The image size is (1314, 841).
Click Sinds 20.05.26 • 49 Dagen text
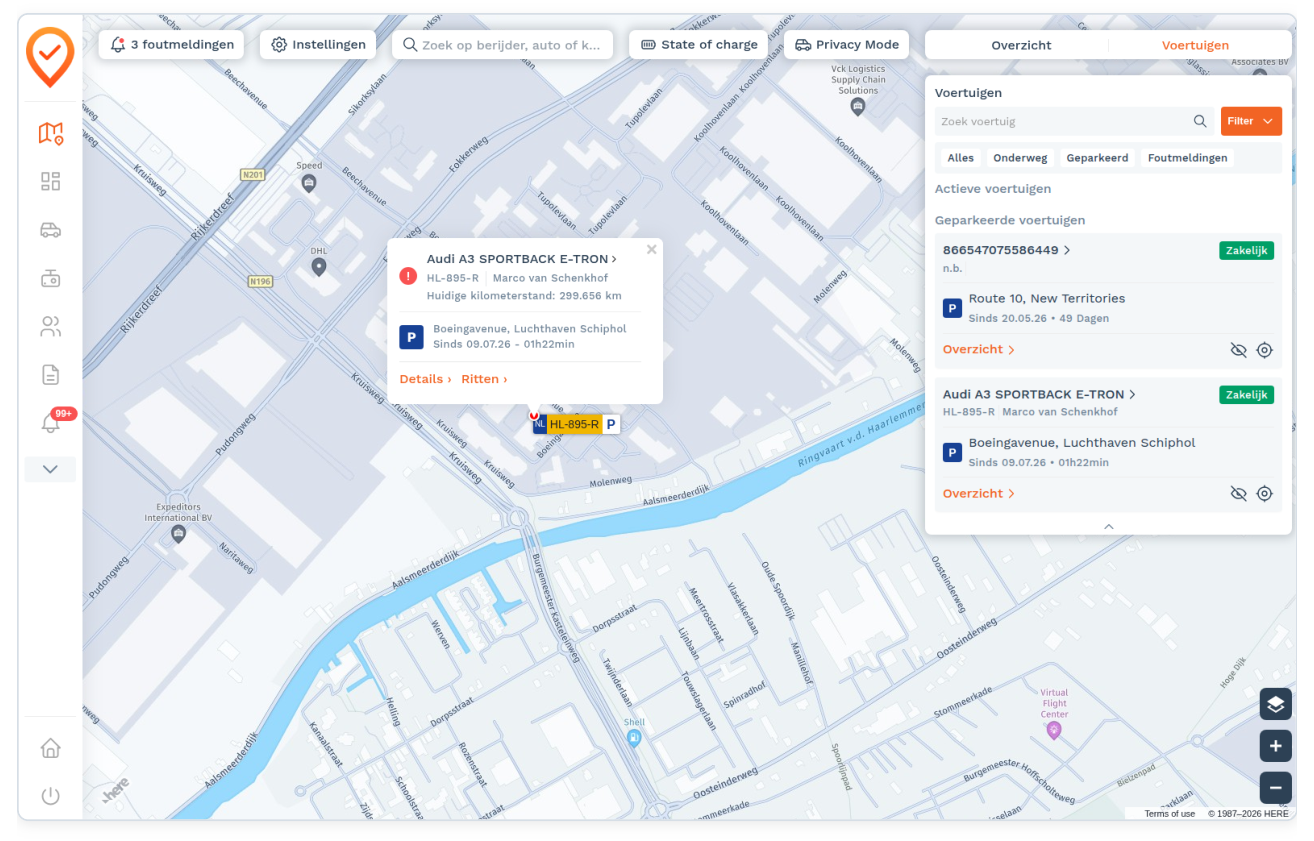tap(1039, 318)
